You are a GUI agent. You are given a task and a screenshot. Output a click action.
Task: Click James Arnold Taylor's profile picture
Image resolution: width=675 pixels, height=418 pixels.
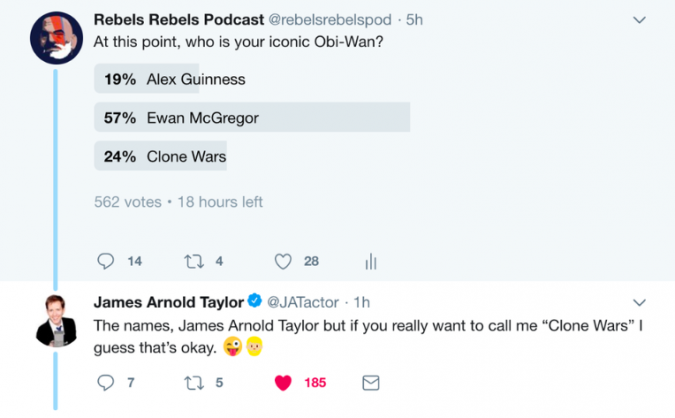(55, 319)
